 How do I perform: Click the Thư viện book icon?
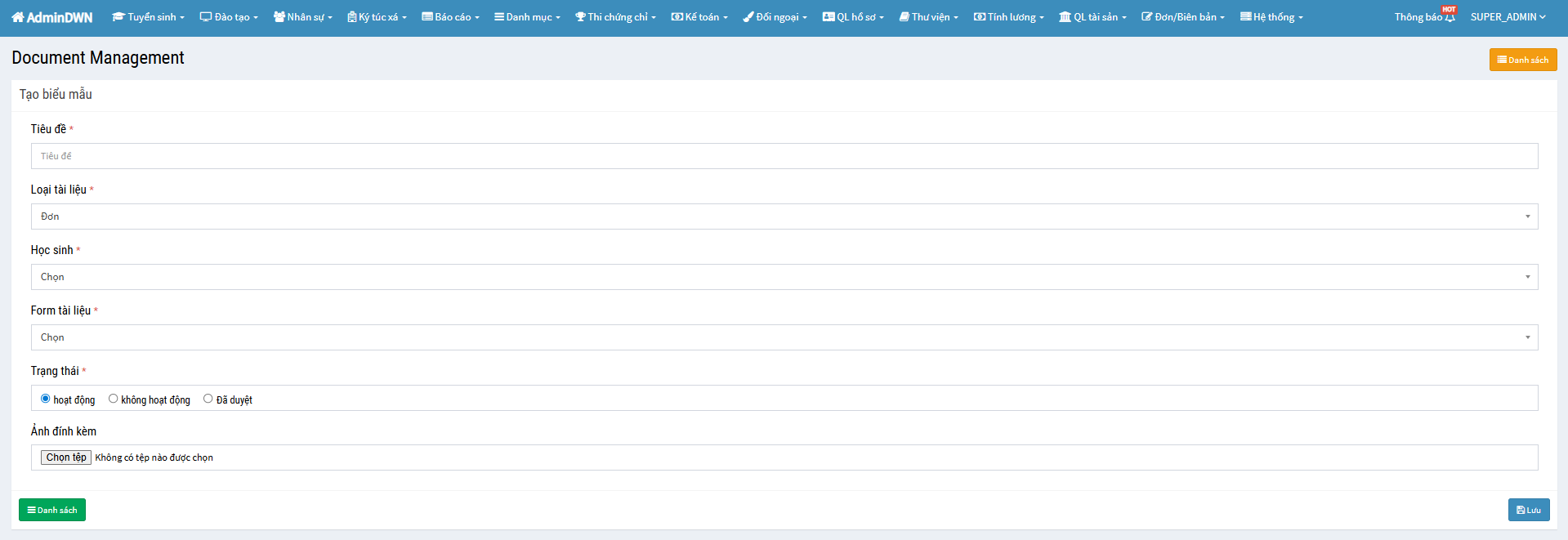click(905, 17)
